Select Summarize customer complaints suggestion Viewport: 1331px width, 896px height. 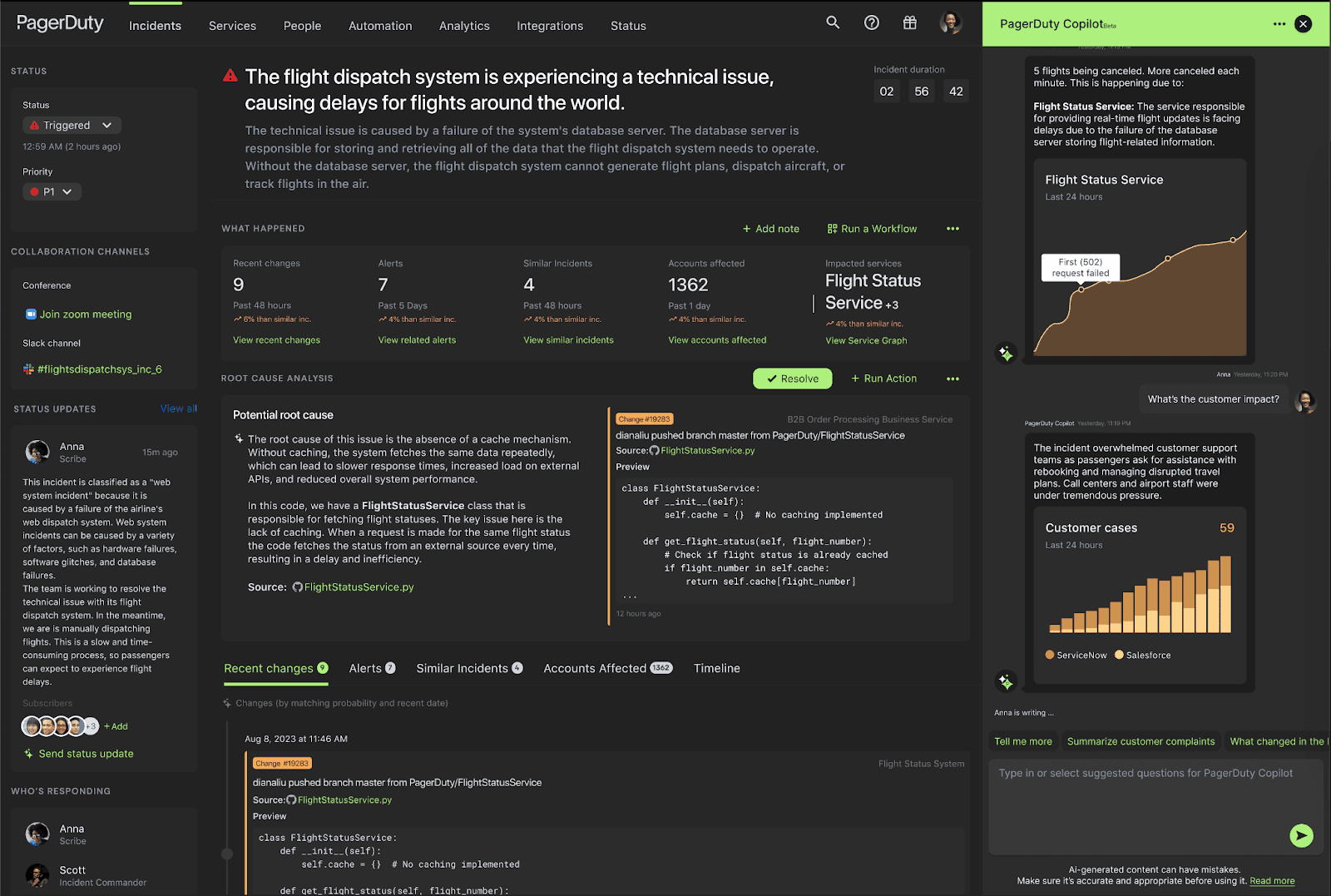click(1141, 741)
